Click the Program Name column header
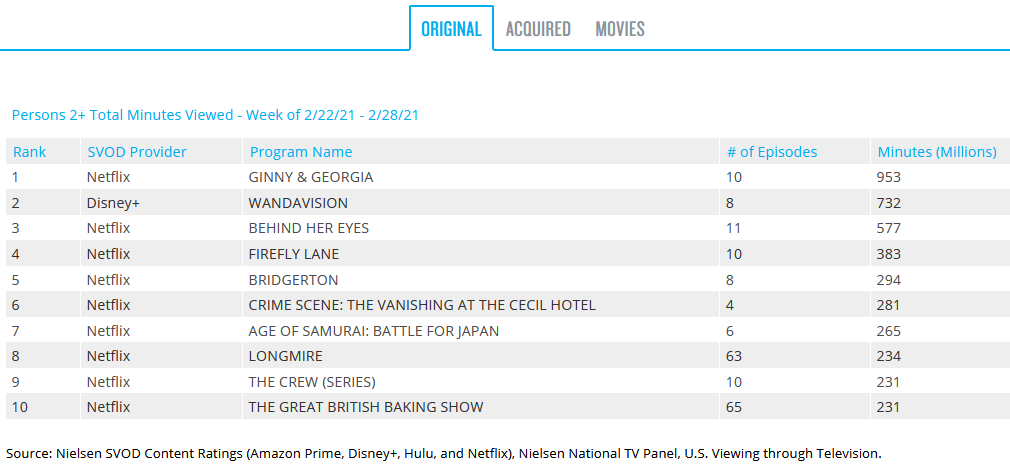This screenshot has height=468, width=1010. pos(301,152)
